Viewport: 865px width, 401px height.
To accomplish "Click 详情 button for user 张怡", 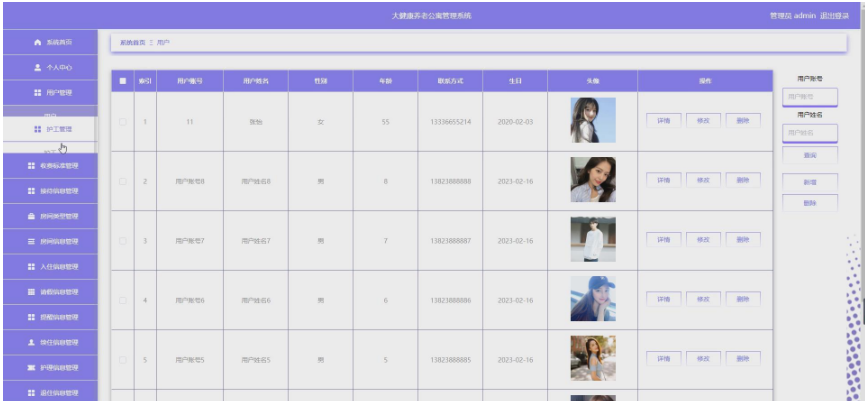I will pos(664,120).
